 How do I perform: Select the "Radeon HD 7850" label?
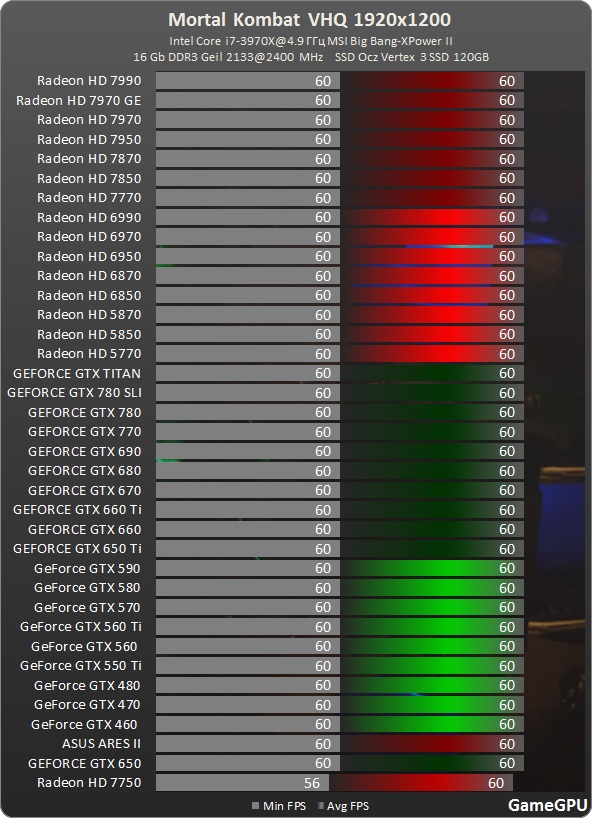point(89,178)
